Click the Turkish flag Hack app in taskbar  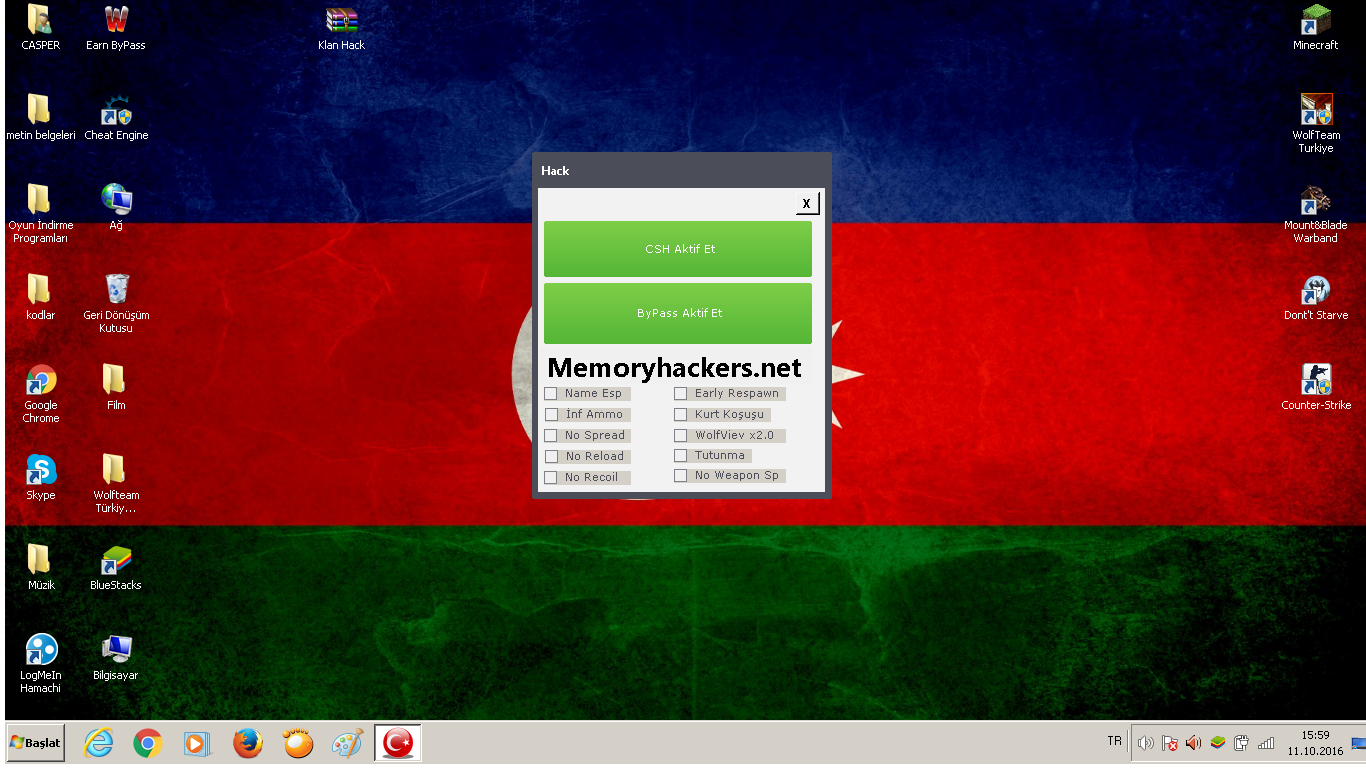click(x=398, y=743)
